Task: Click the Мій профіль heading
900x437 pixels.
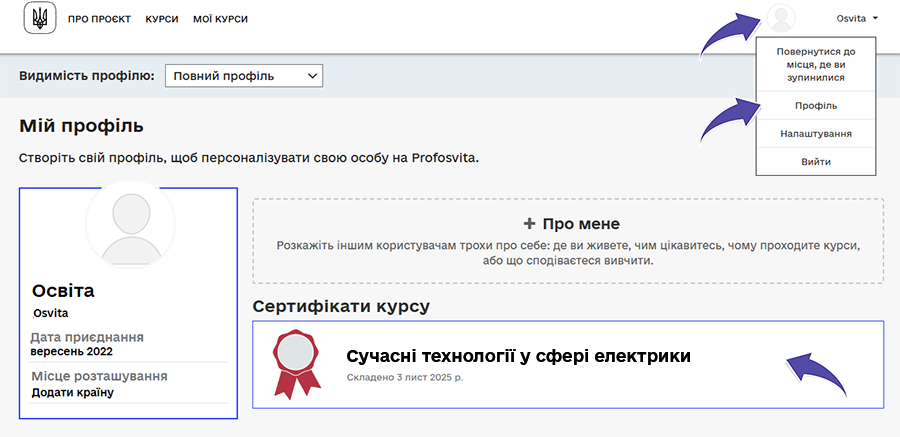Action: point(81,126)
